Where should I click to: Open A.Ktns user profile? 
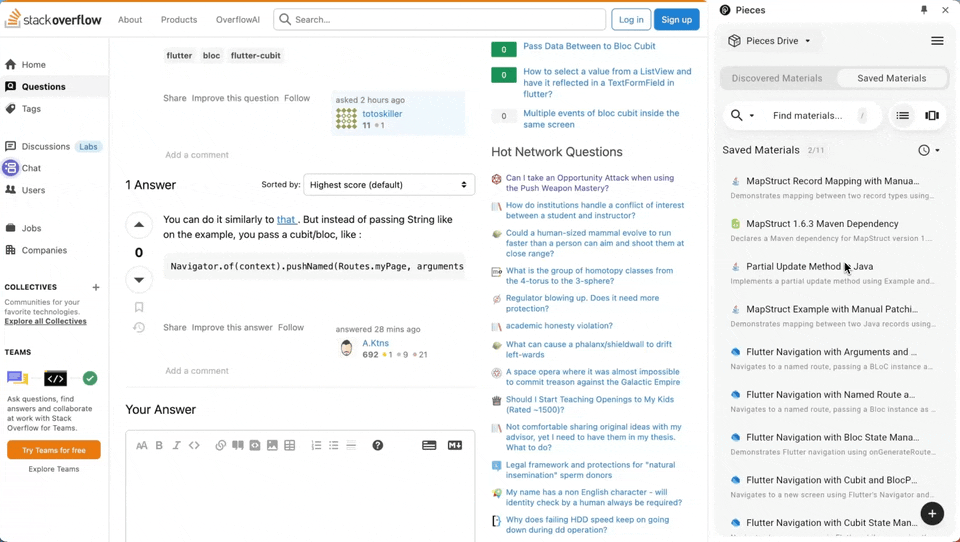(x=375, y=343)
